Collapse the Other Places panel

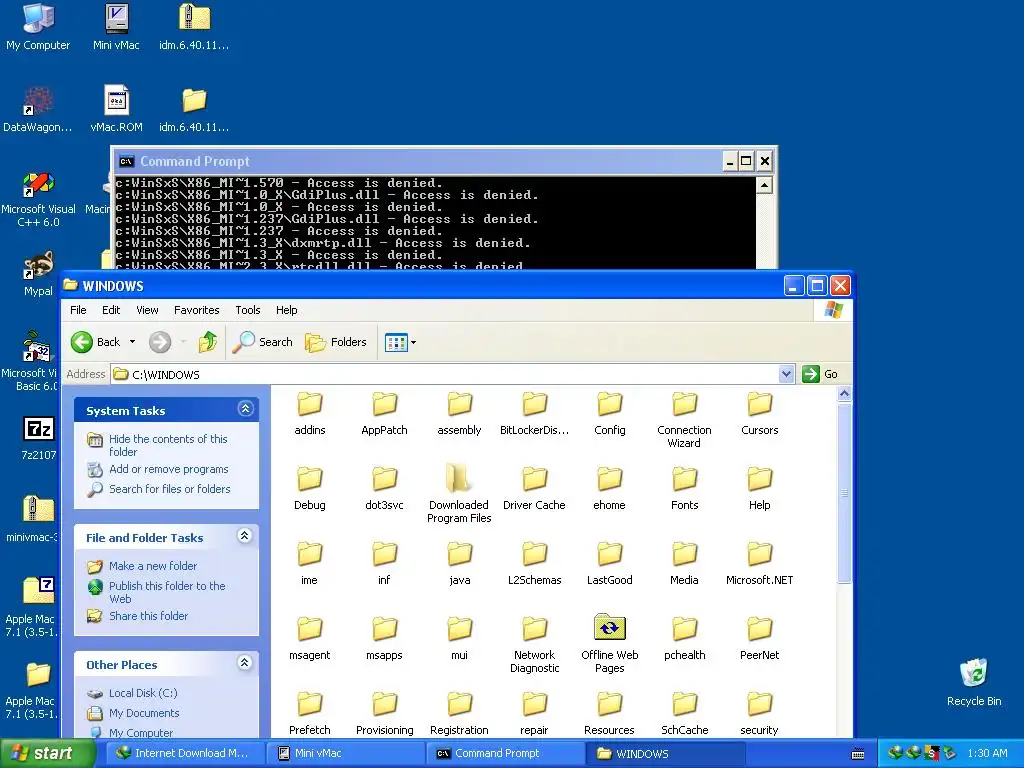[x=244, y=663]
